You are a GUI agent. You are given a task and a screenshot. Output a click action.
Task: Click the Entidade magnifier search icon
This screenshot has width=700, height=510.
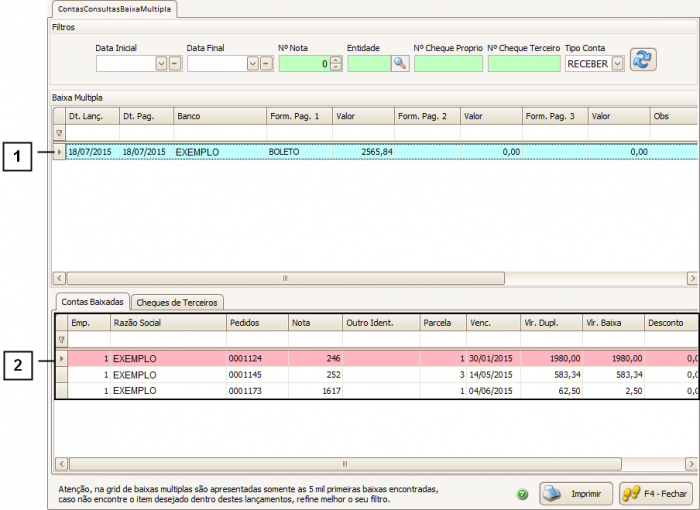click(400, 63)
